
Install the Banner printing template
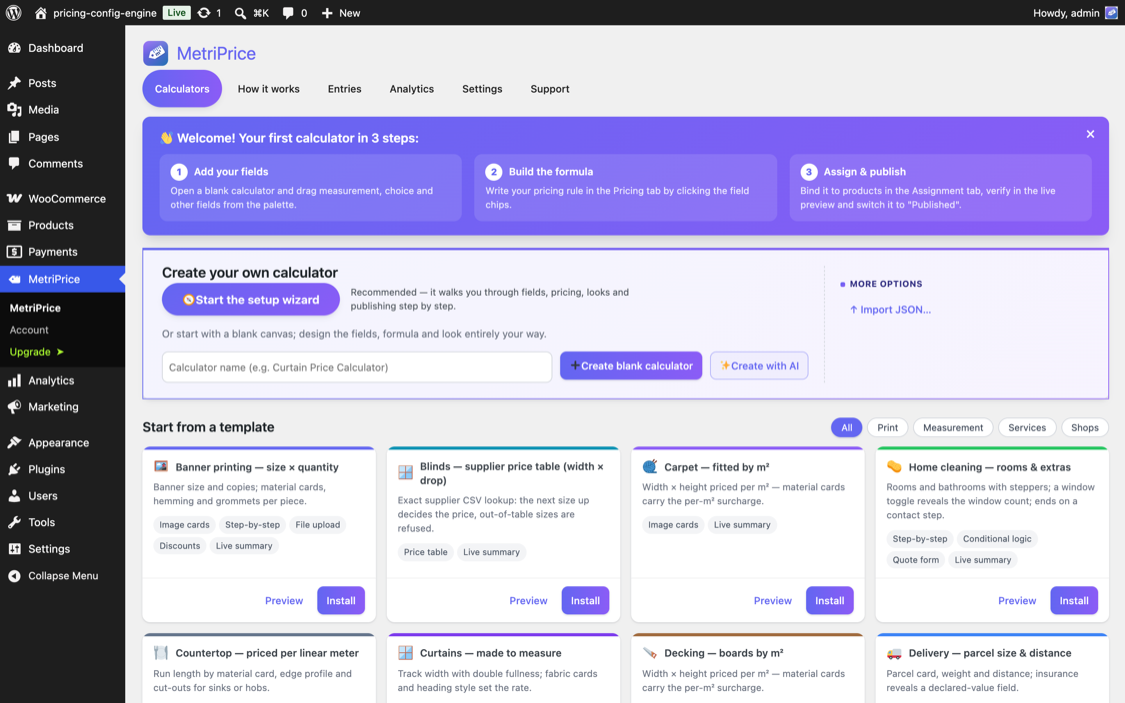(x=341, y=600)
